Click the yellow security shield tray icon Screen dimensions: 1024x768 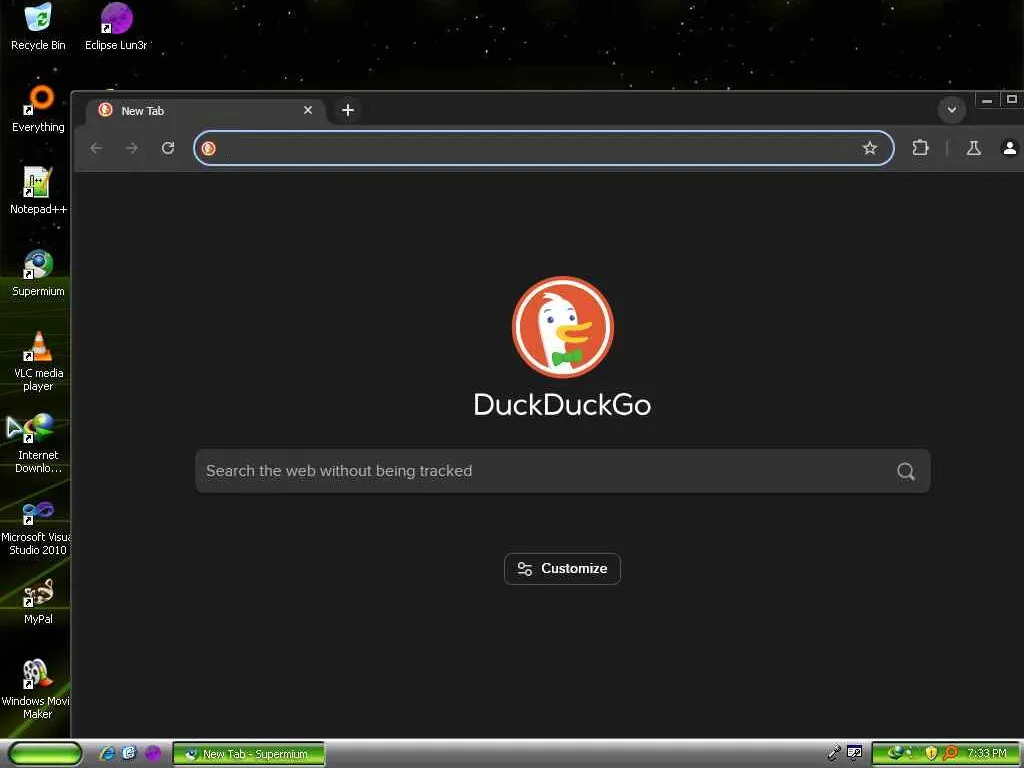931,754
